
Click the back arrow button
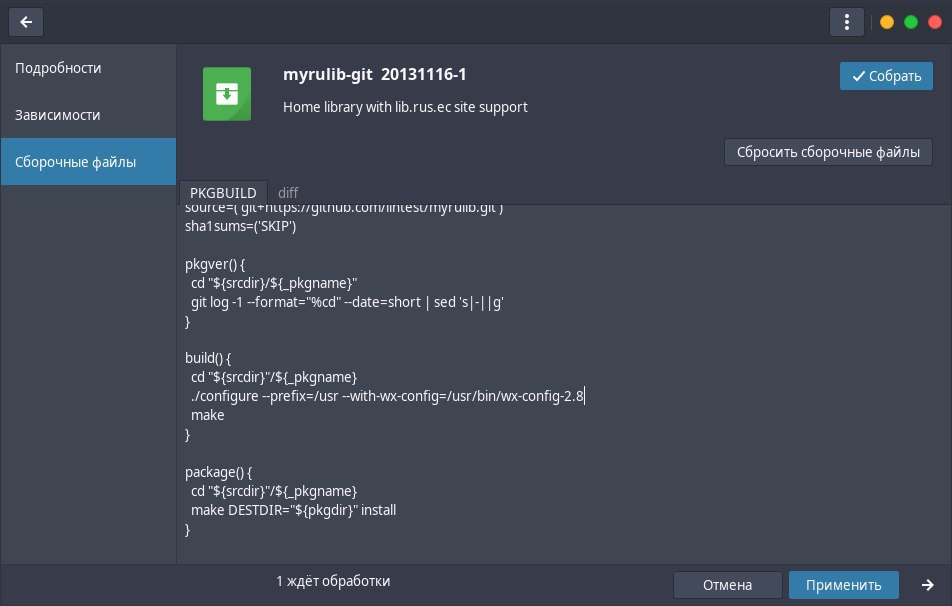[25, 21]
